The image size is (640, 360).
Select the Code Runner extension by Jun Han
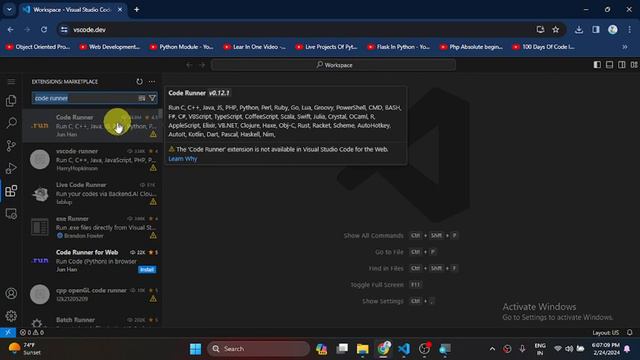pyautogui.click(x=92, y=125)
